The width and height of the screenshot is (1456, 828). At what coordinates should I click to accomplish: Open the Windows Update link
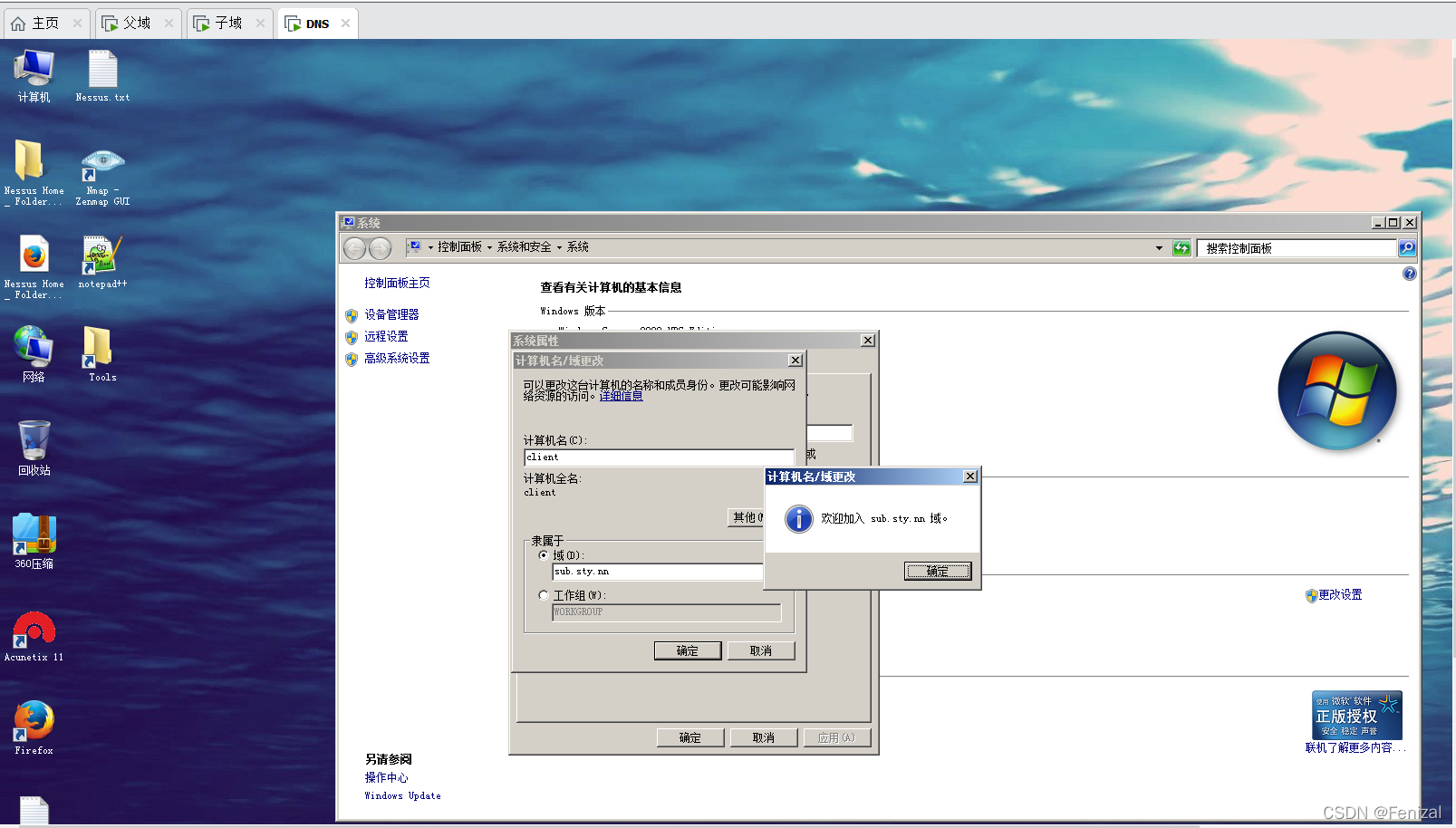point(402,795)
